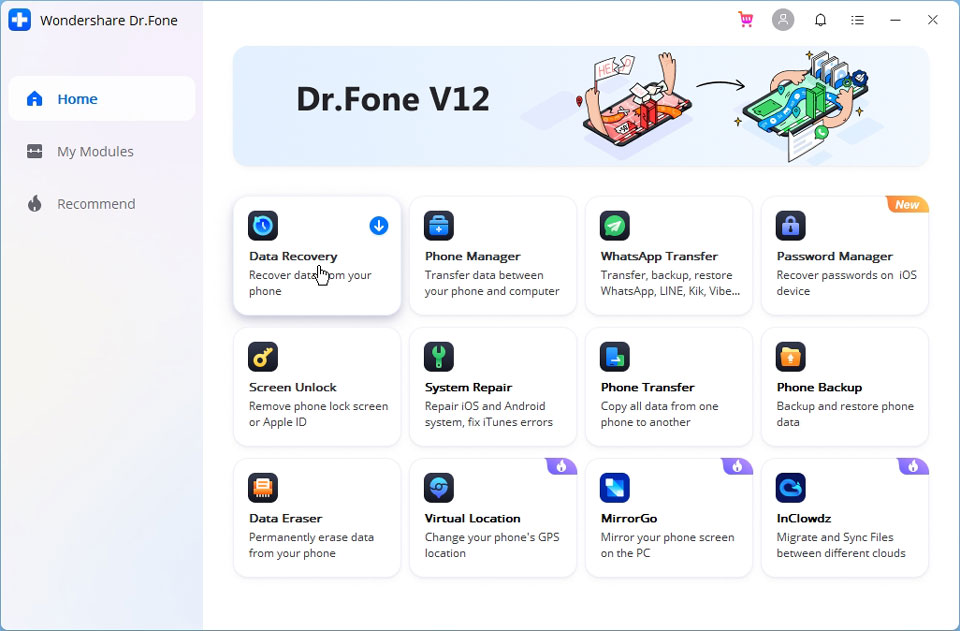The image size is (960, 631).
Task: Close the Dr.Fone window
Action: (932, 20)
